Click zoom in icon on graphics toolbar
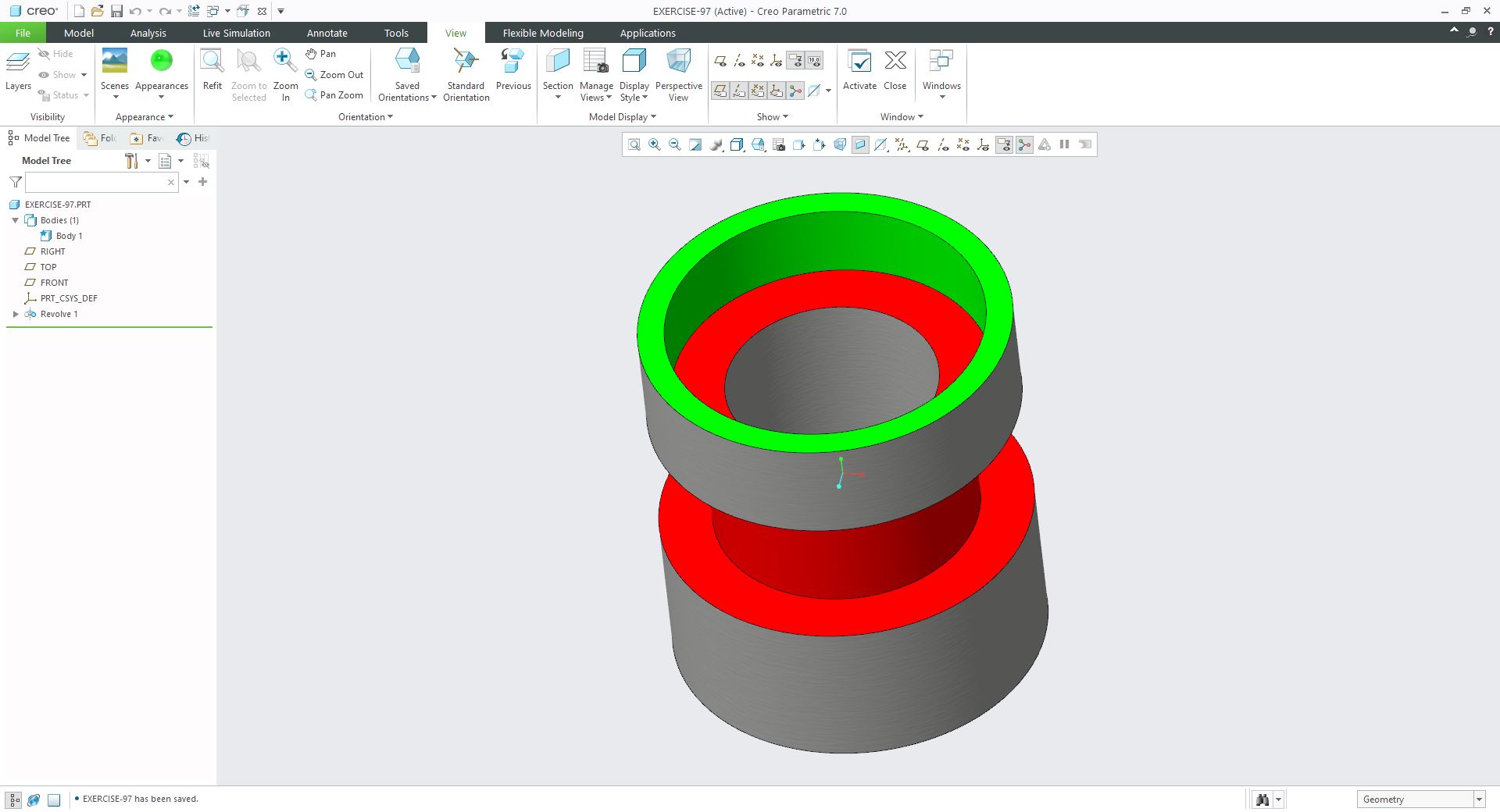 tap(655, 144)
